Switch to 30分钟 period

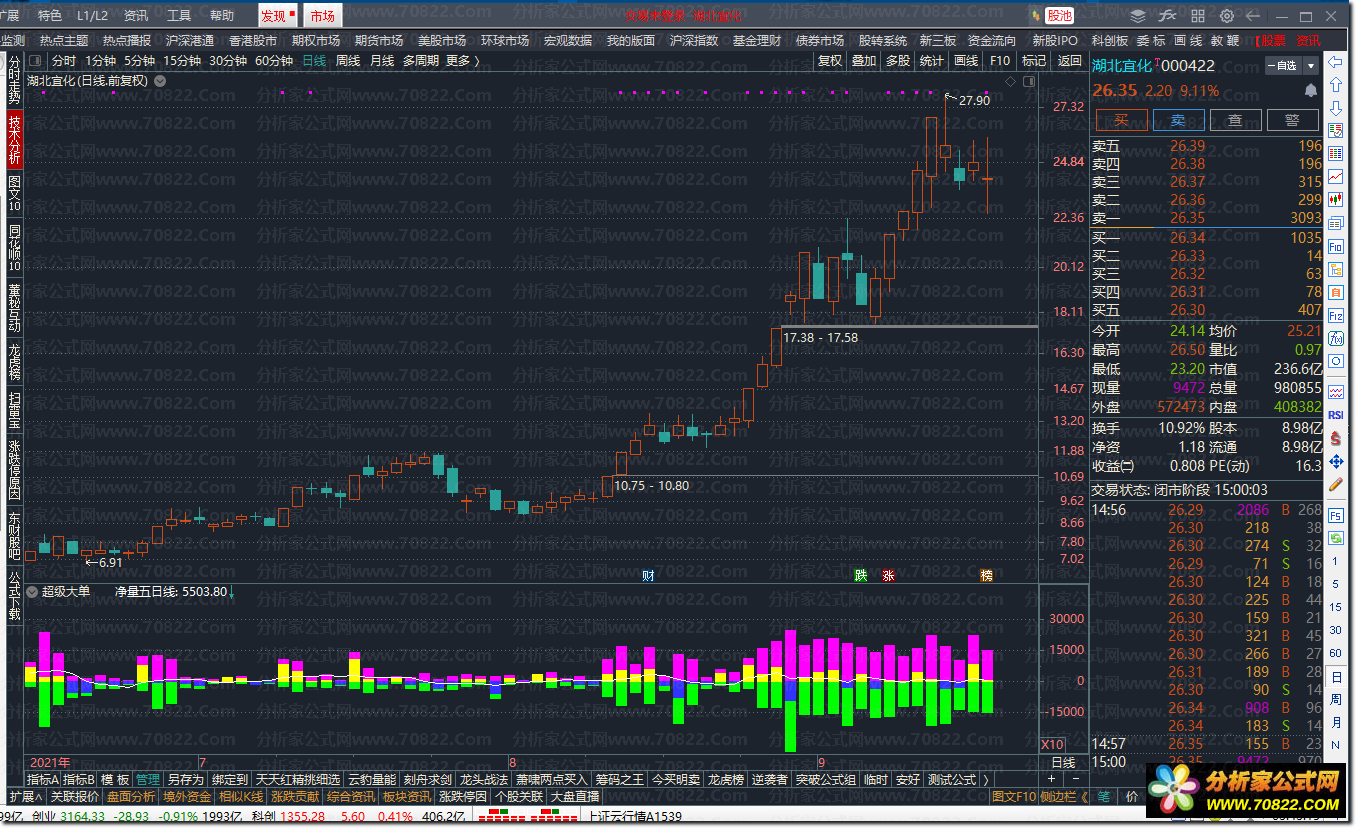(x=227, y=60)
